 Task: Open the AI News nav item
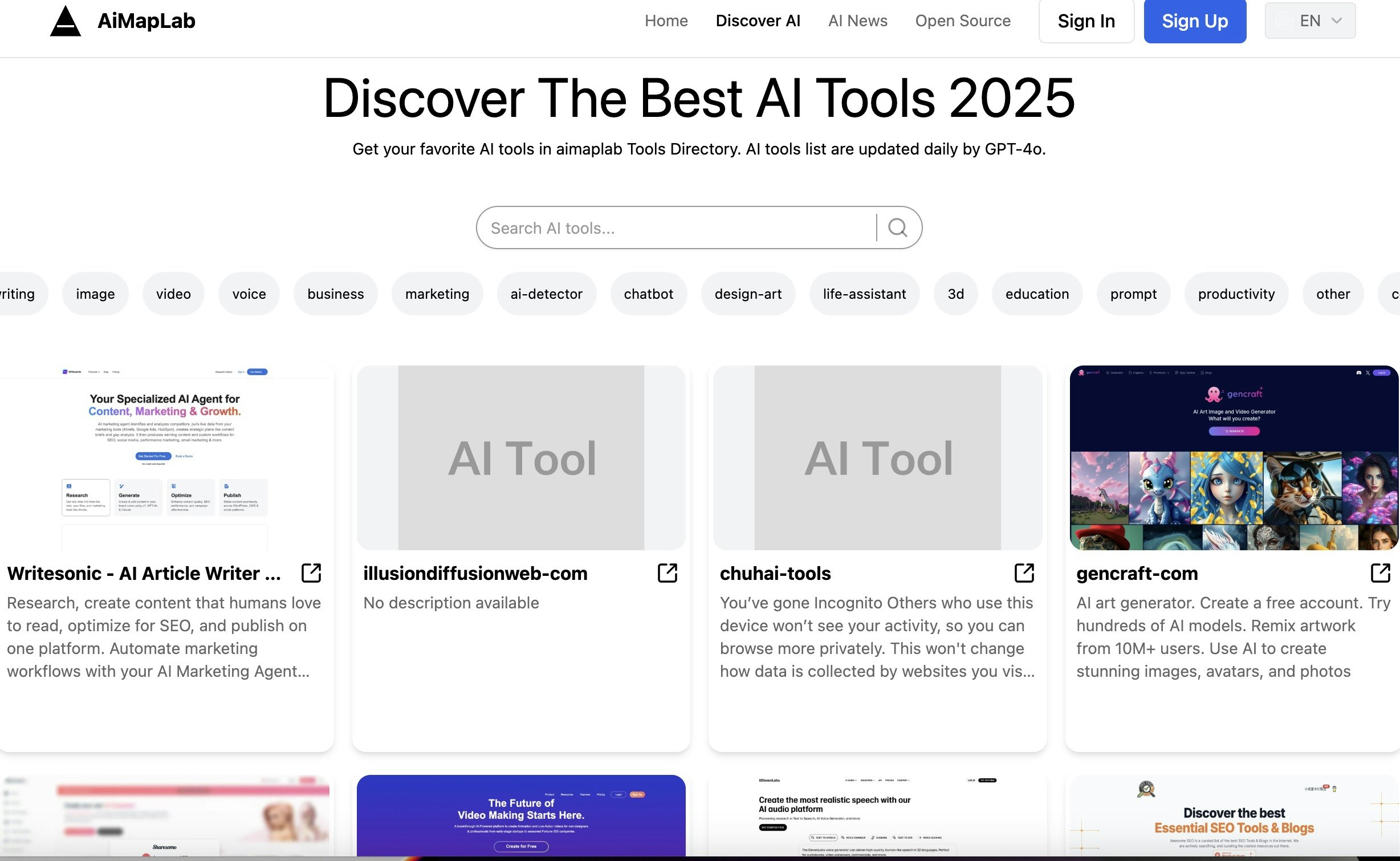[x=857, y=21]
